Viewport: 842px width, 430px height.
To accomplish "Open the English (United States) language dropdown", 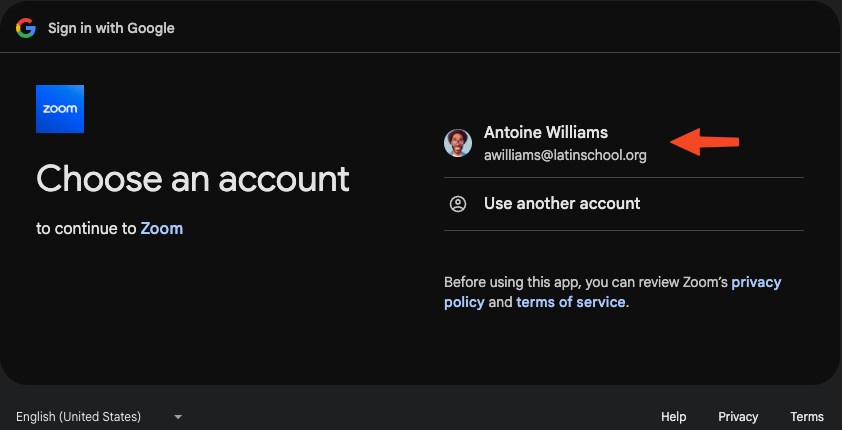I will pyautogui.click(x=99, y=417).
